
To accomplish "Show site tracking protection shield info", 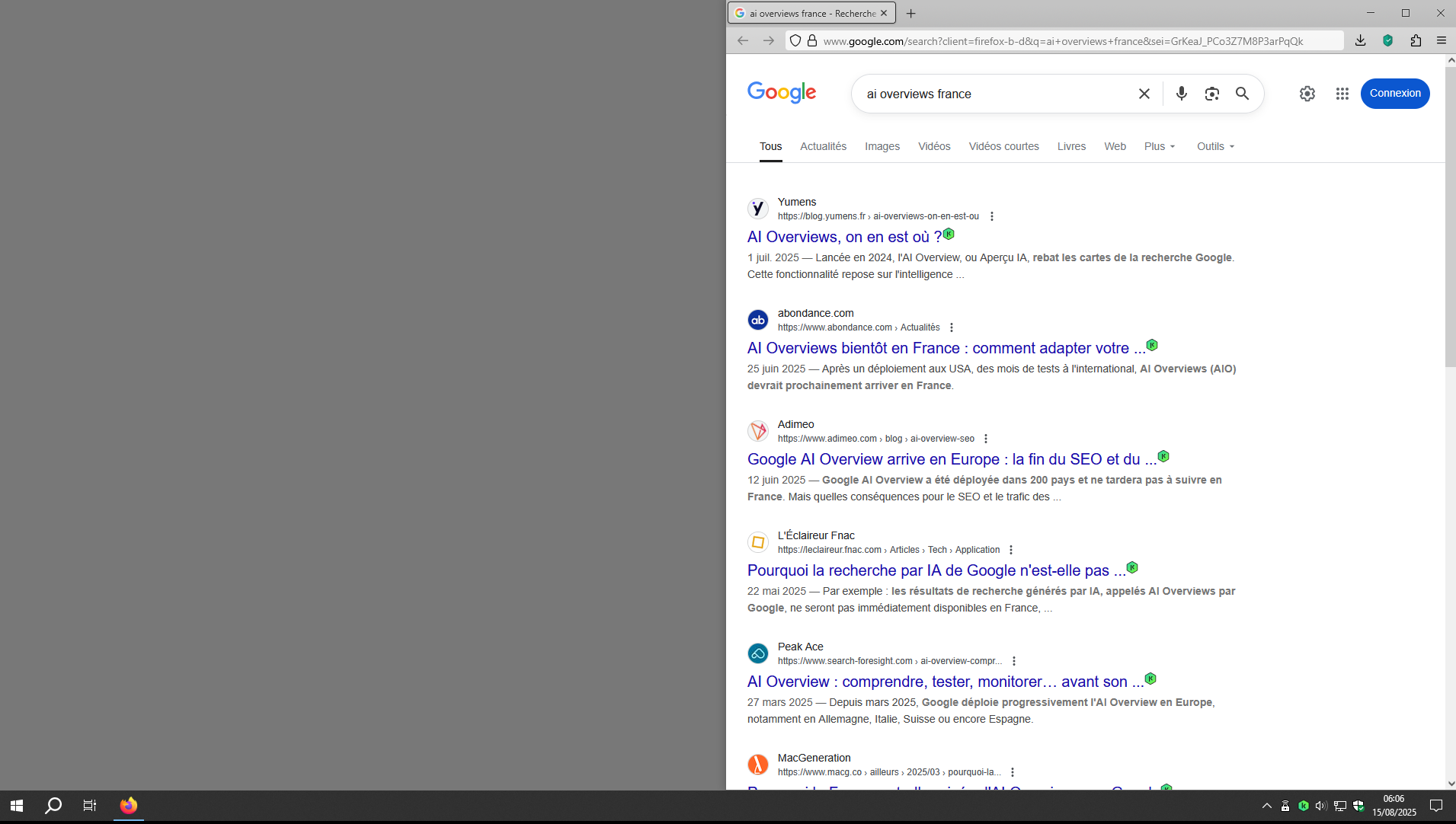I will pos(795,41).
